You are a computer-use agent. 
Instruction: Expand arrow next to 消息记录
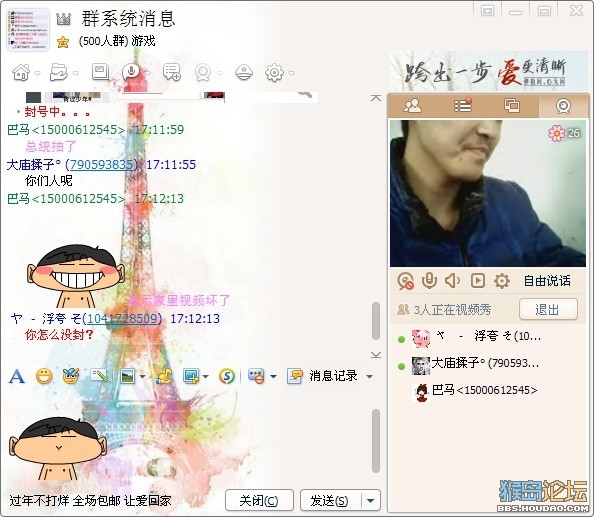coord(369,376)
